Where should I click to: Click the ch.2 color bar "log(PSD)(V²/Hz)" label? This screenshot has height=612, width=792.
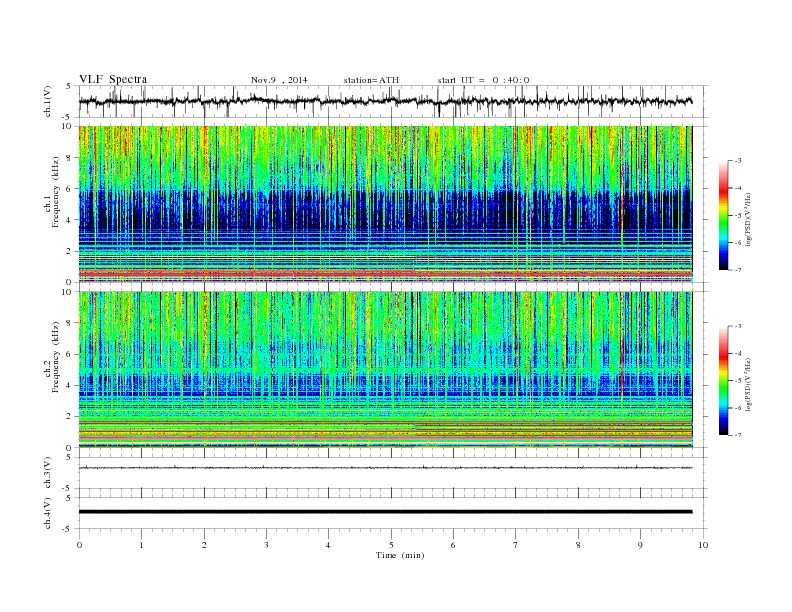coord(748,384)
